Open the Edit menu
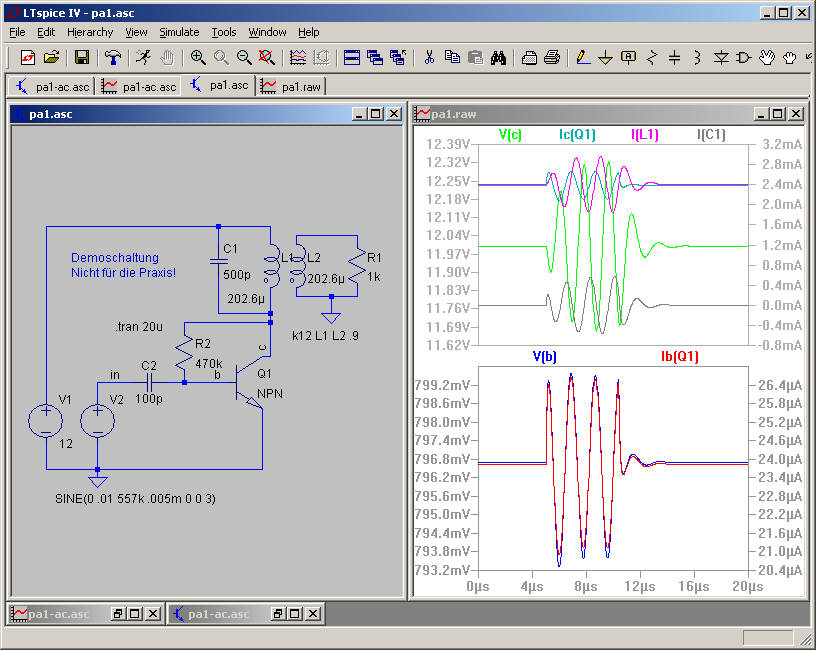The image size is (816, 650). (46, 32)
